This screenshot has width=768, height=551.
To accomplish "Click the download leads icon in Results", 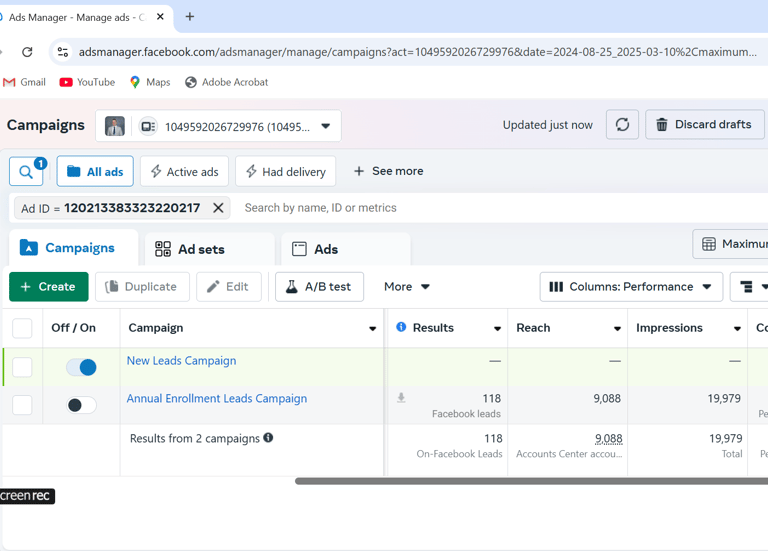I will click(401, 398).
